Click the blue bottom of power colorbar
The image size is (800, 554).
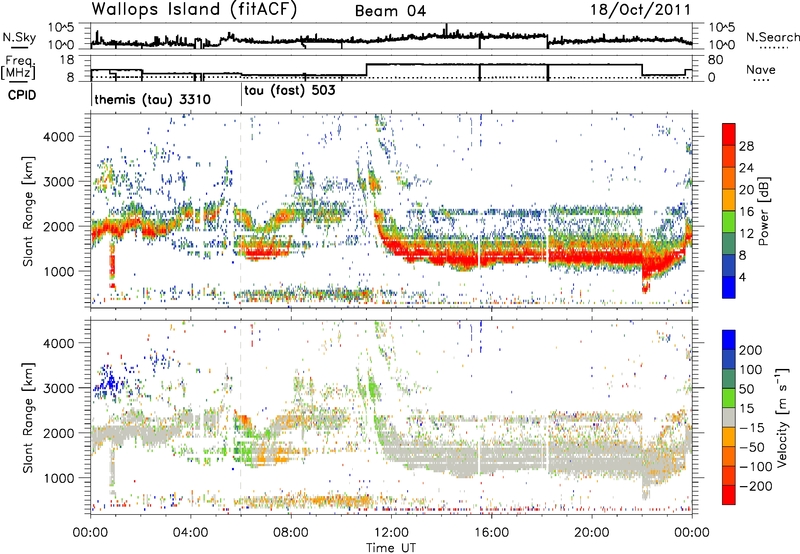tap(729, 288)
